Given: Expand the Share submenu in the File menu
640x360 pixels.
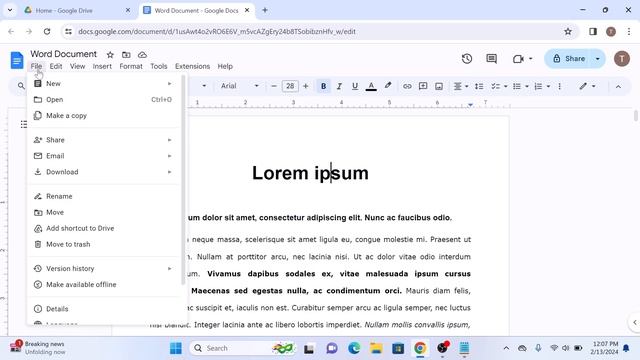Looking at the screenshot, I should tap(104, 140).
